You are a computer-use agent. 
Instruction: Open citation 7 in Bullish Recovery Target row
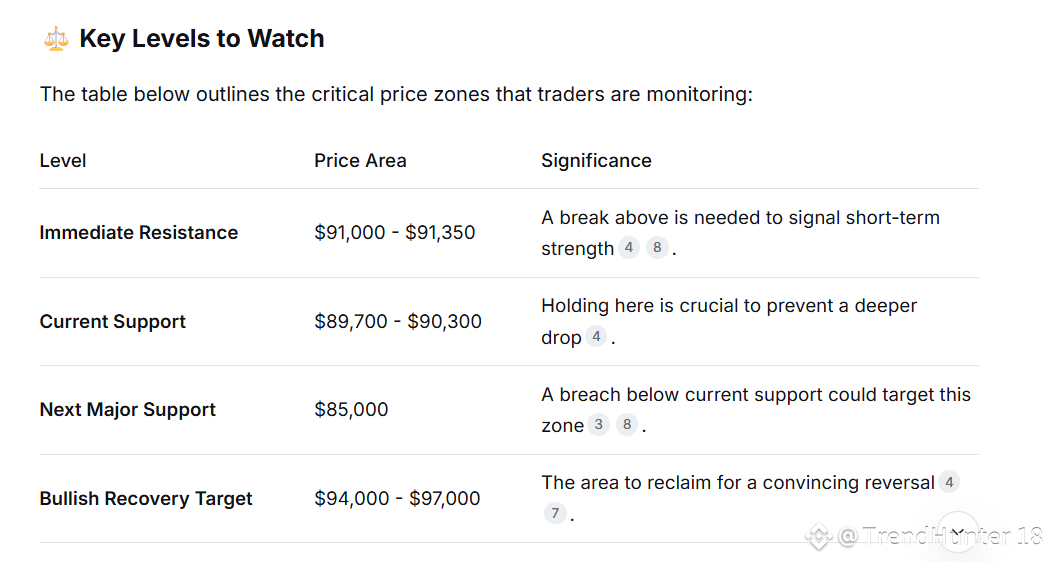(556, 514)
